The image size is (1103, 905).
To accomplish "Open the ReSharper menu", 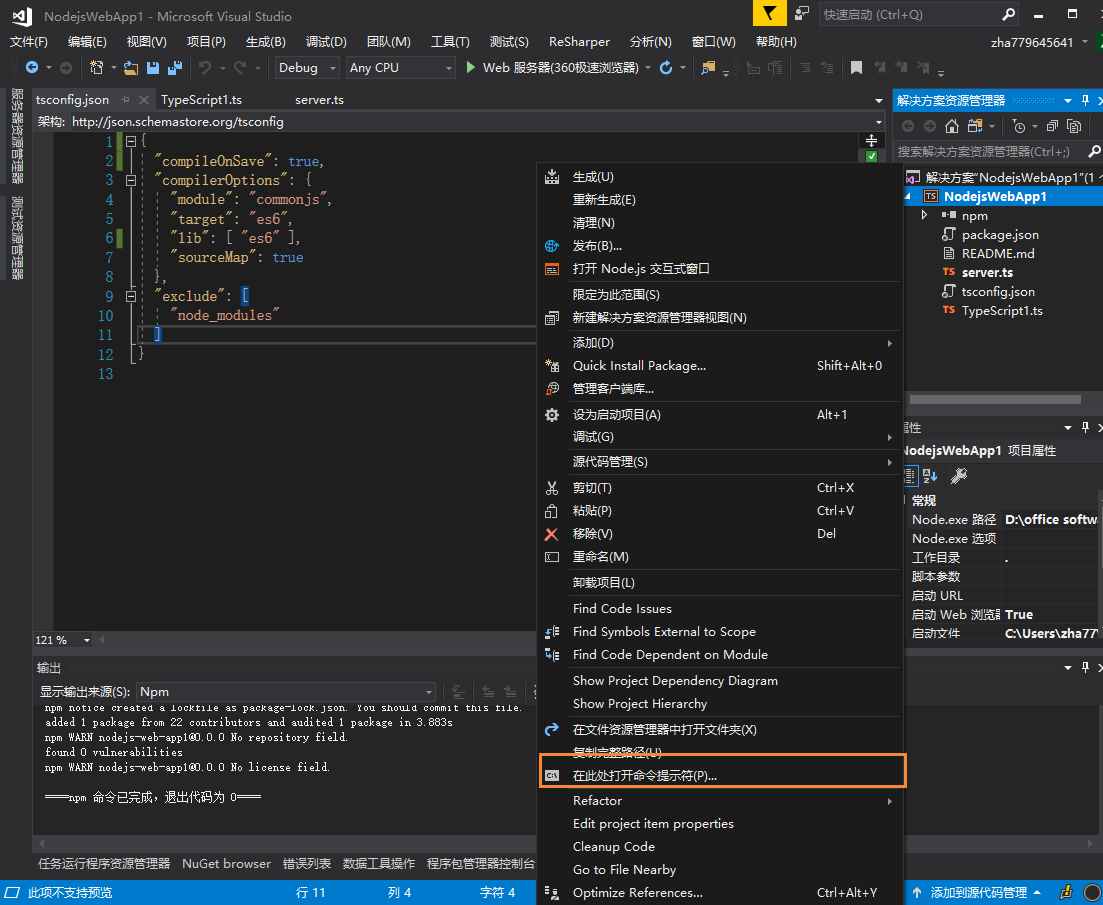I will [x=579, y=41].
